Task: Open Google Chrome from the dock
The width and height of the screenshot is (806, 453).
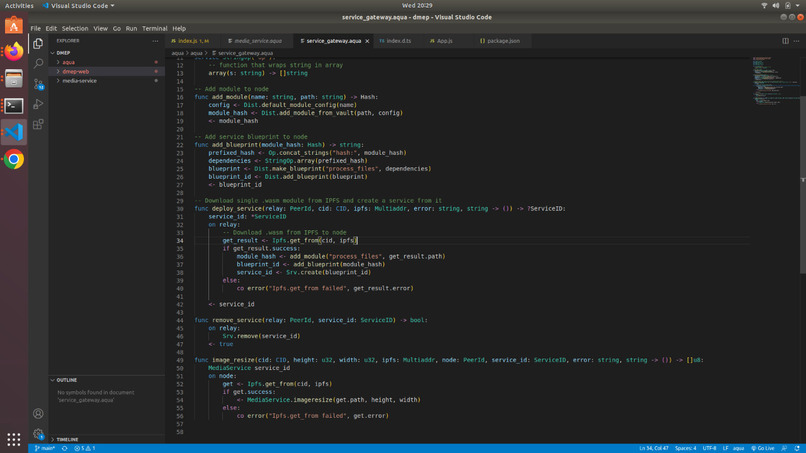Action: [14, 159]
